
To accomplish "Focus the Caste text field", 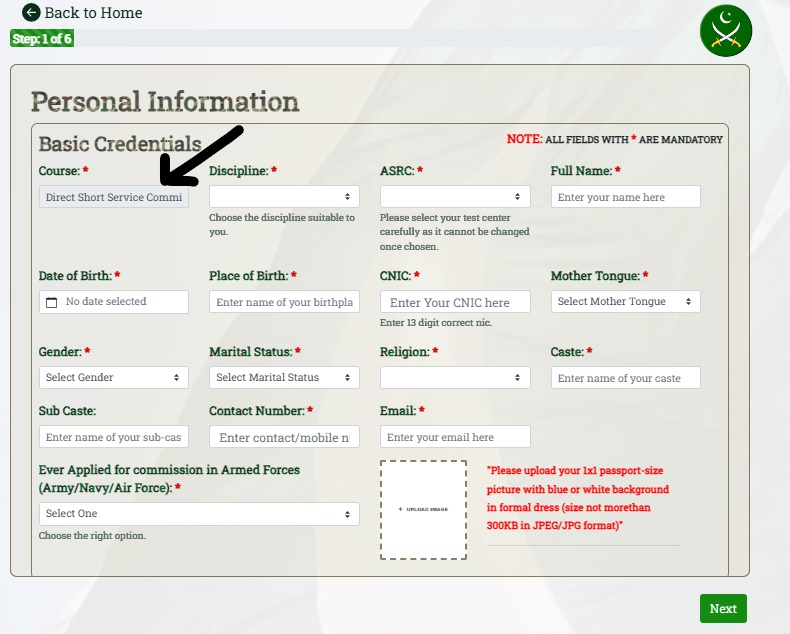I will [625, 377].
